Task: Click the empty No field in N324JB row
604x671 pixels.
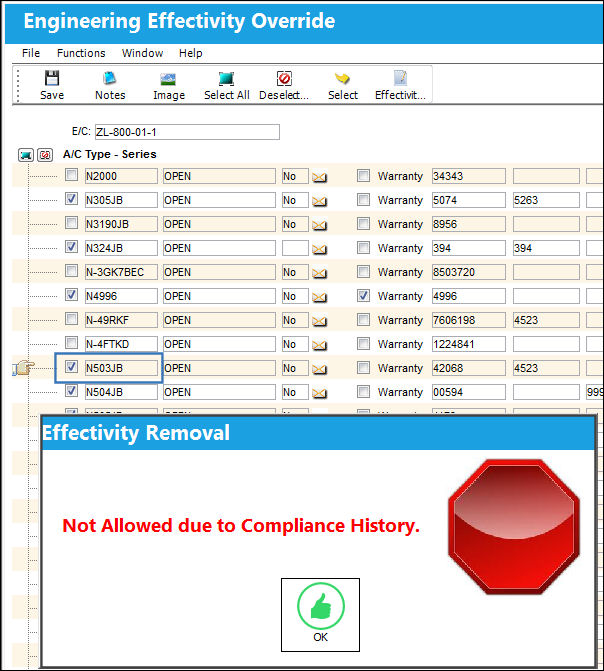Action: [295, 248]
